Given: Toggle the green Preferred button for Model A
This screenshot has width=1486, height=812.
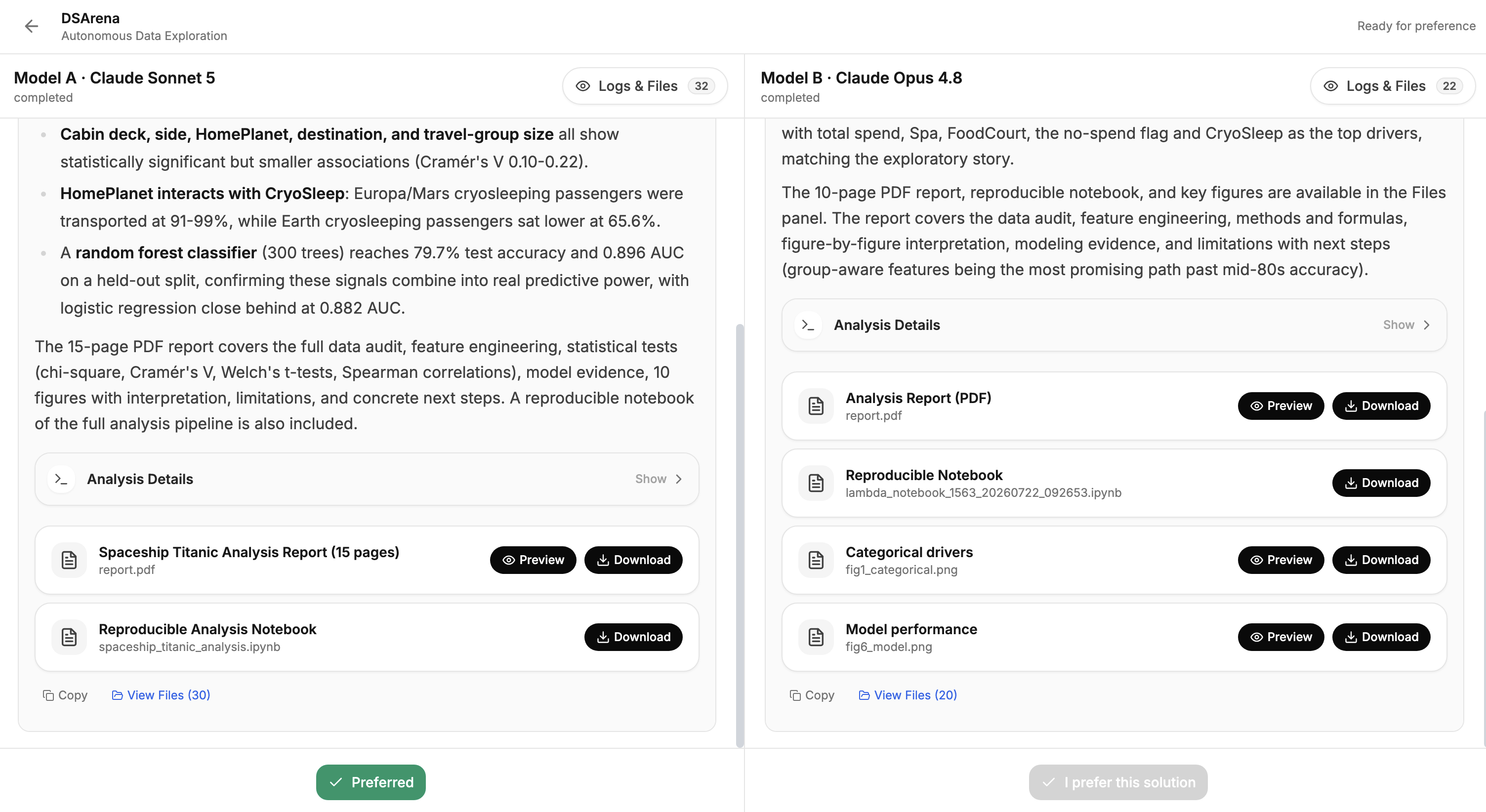Looking at the screenshot, I should (x=371, y=782).
